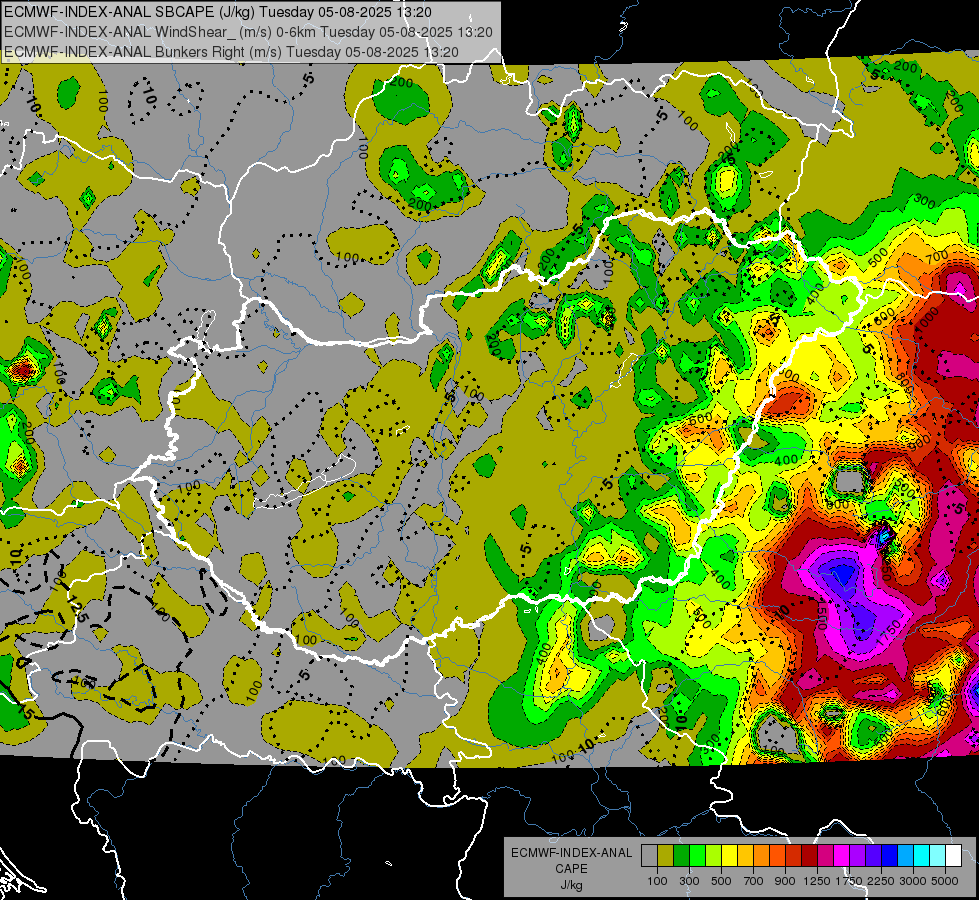
Task: Click the 1750 tick label on legend scale
Action: pos(849,881)
